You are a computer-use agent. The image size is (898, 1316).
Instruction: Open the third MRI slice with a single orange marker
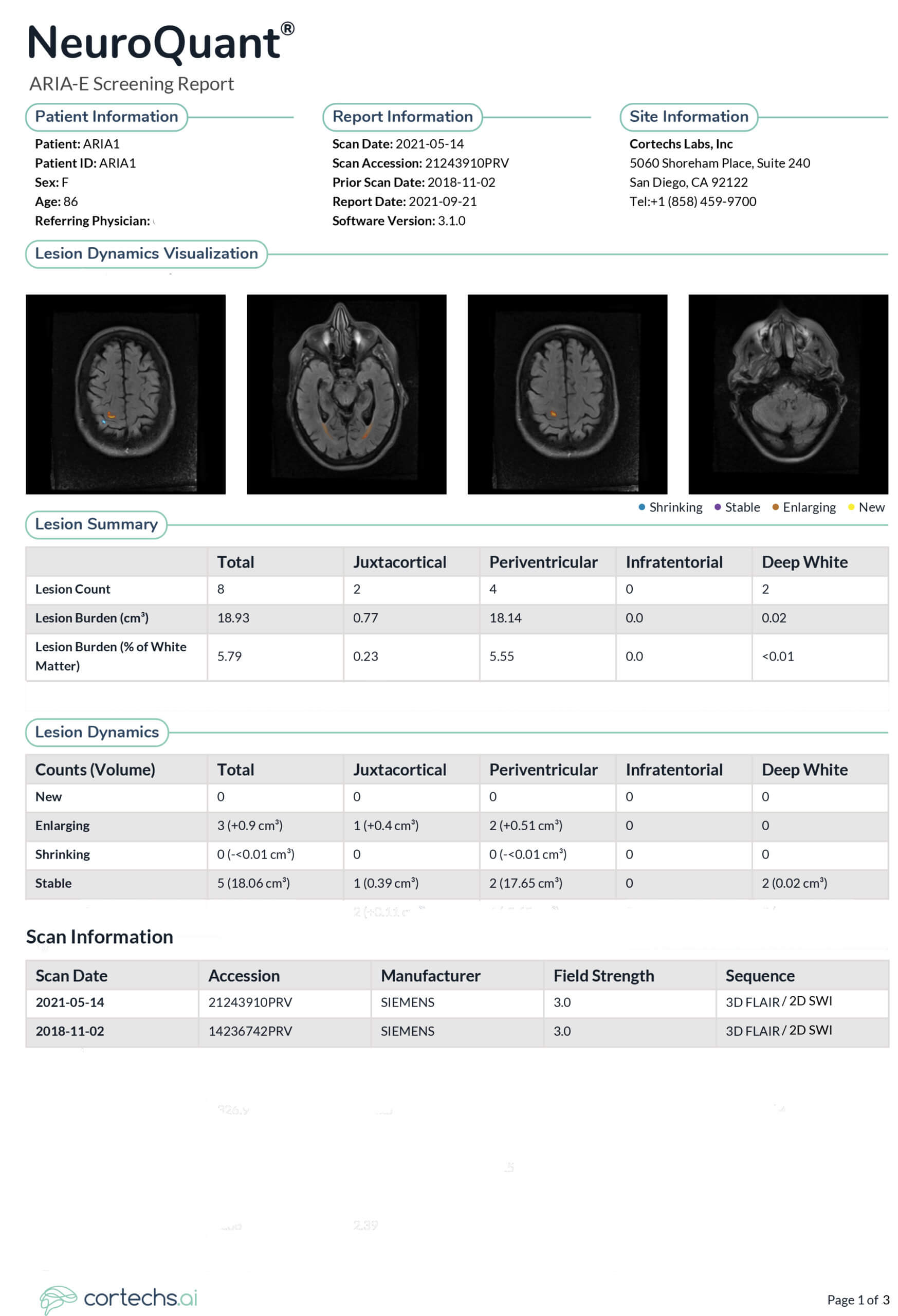point(567,394)
